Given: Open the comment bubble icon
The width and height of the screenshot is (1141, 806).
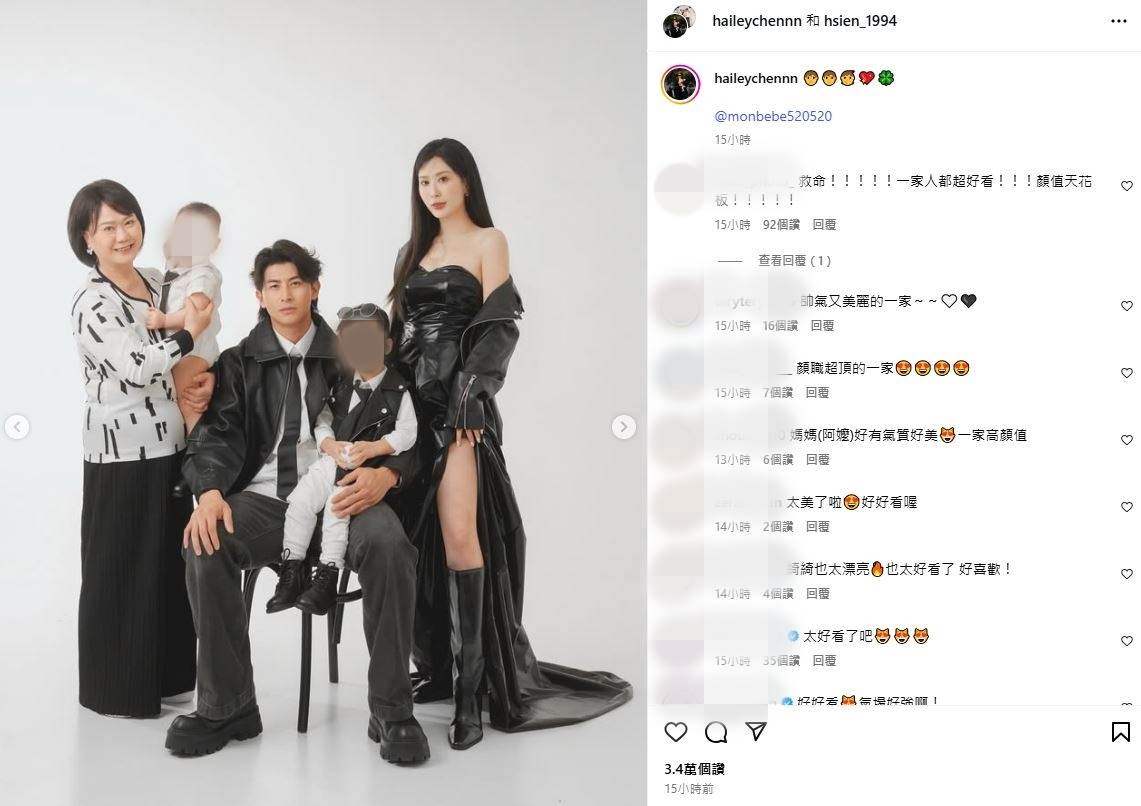Looking at the screenshot, I should [x=716, y=732].
